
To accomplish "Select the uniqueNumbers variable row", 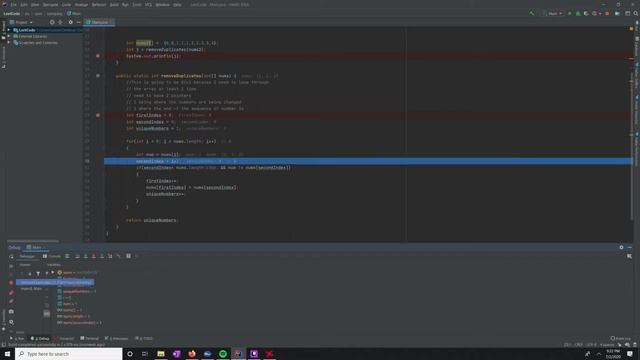I will [78, 291].
